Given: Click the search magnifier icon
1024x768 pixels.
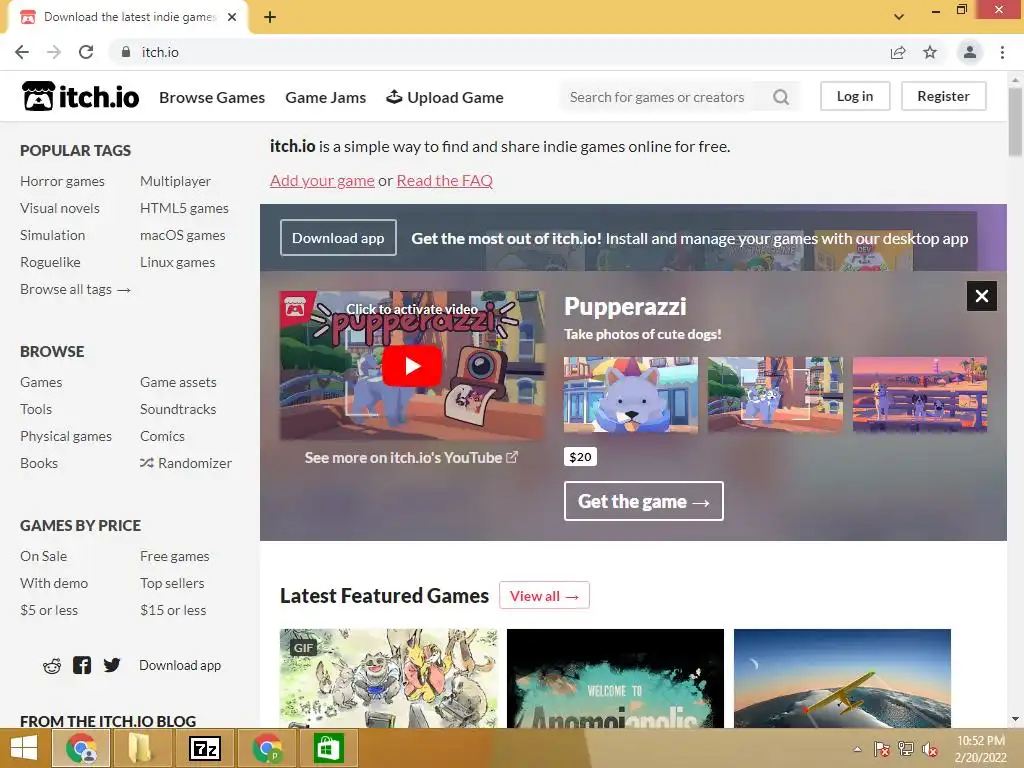Looking at the screenshot, I should (x=780, y=97).
